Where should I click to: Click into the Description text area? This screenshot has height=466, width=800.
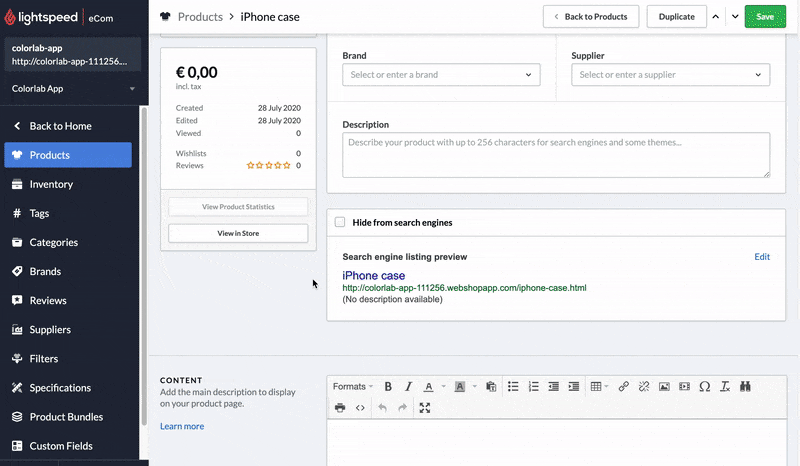pos(556,155)
